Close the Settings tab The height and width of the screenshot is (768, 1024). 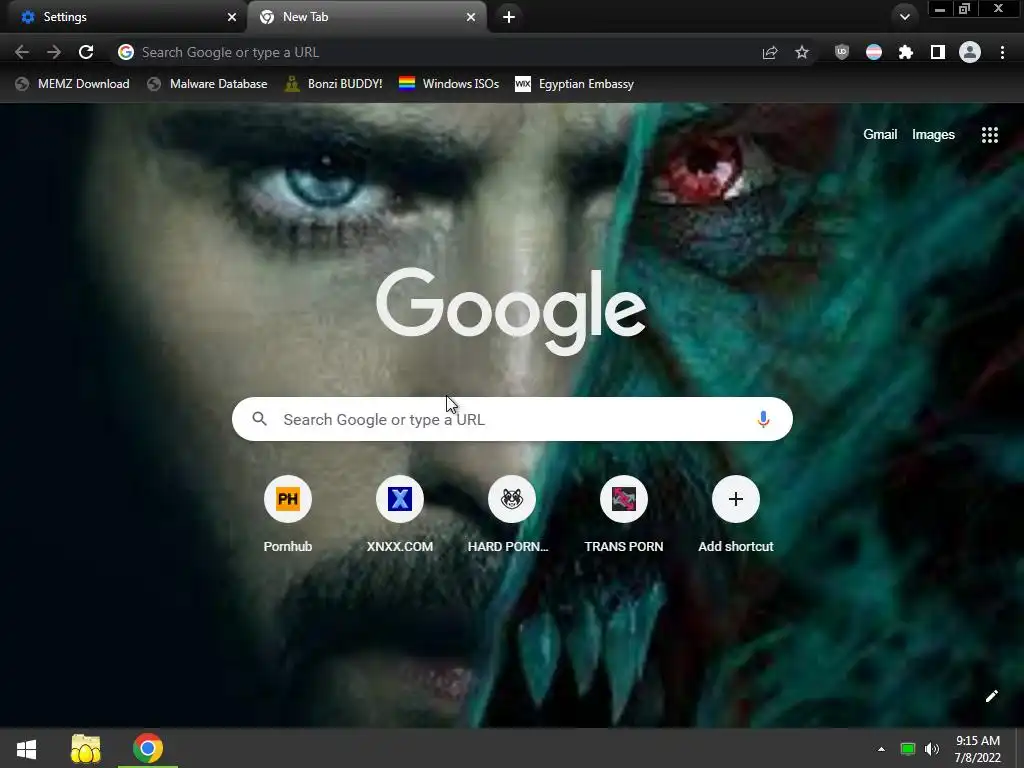(x=232, y=17)
